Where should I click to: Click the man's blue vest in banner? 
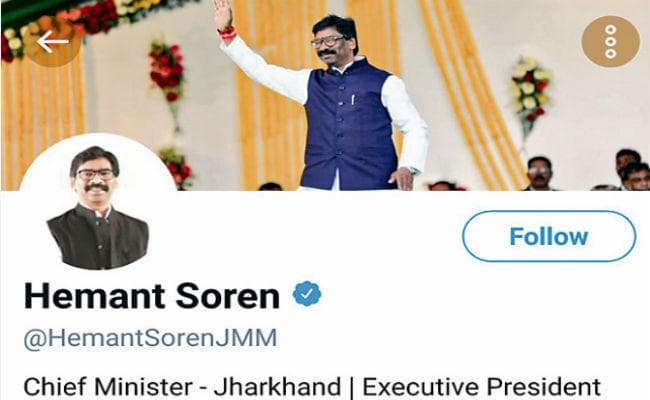(349, 124)
